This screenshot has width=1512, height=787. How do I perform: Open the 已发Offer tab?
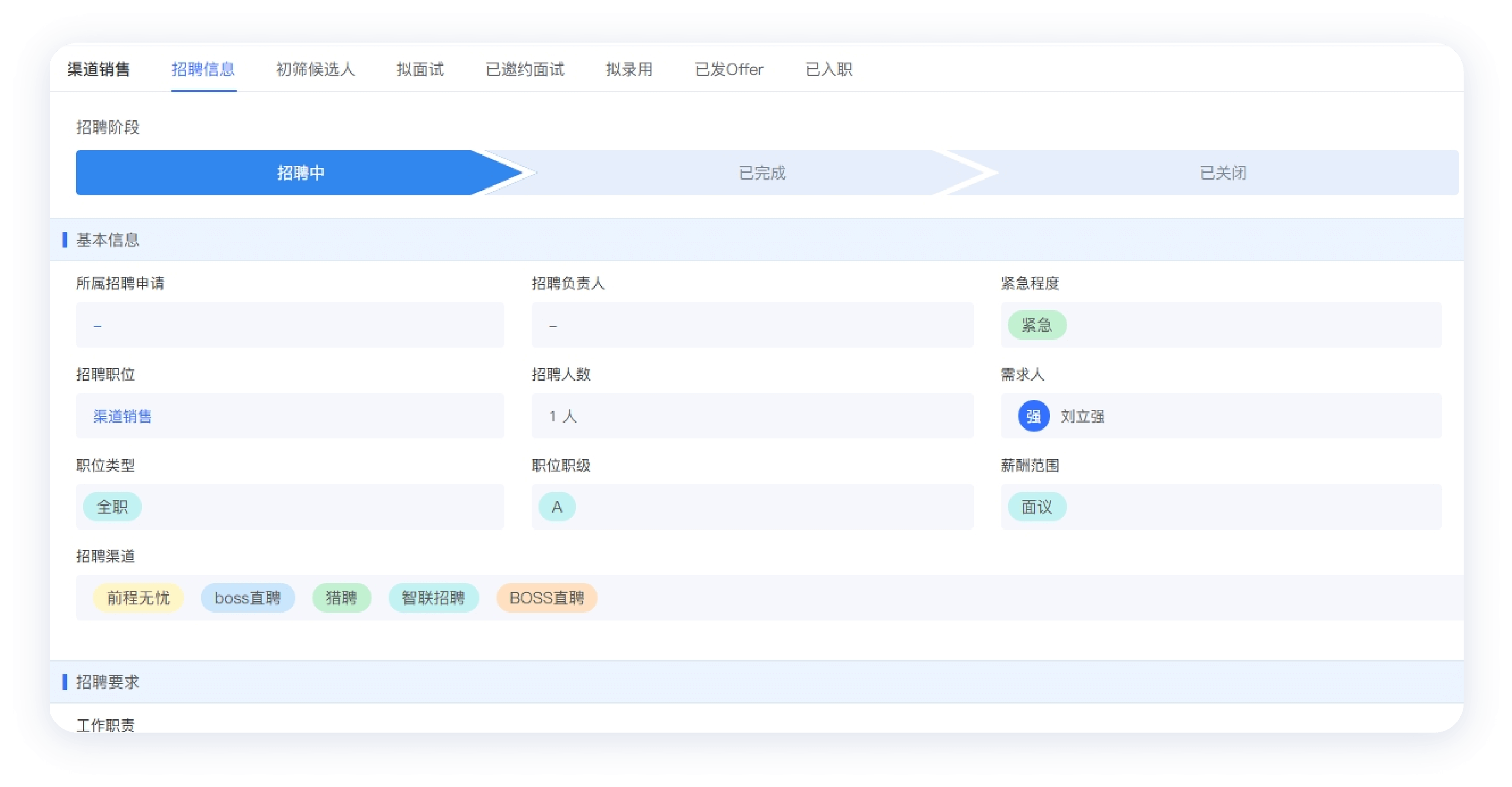pyautogui.click(x=729, y=69)
